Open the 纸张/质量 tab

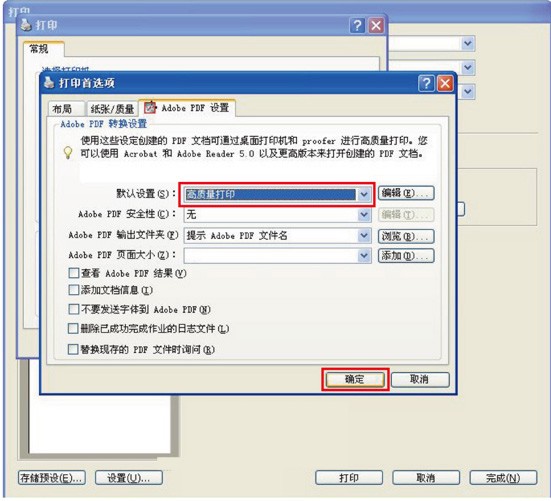point(112,109)
